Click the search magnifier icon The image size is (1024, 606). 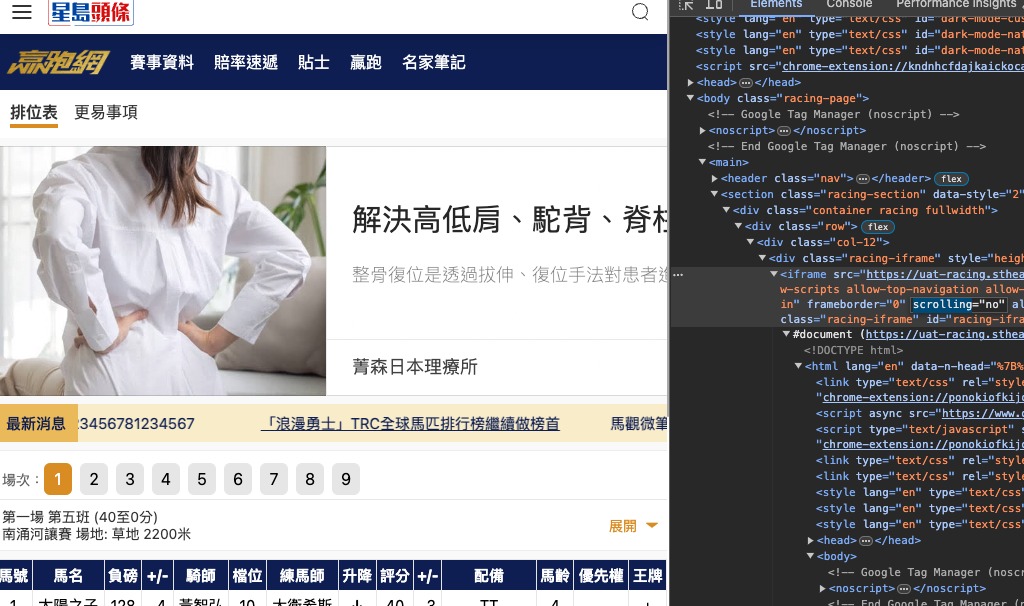click(x=640, y=12)
